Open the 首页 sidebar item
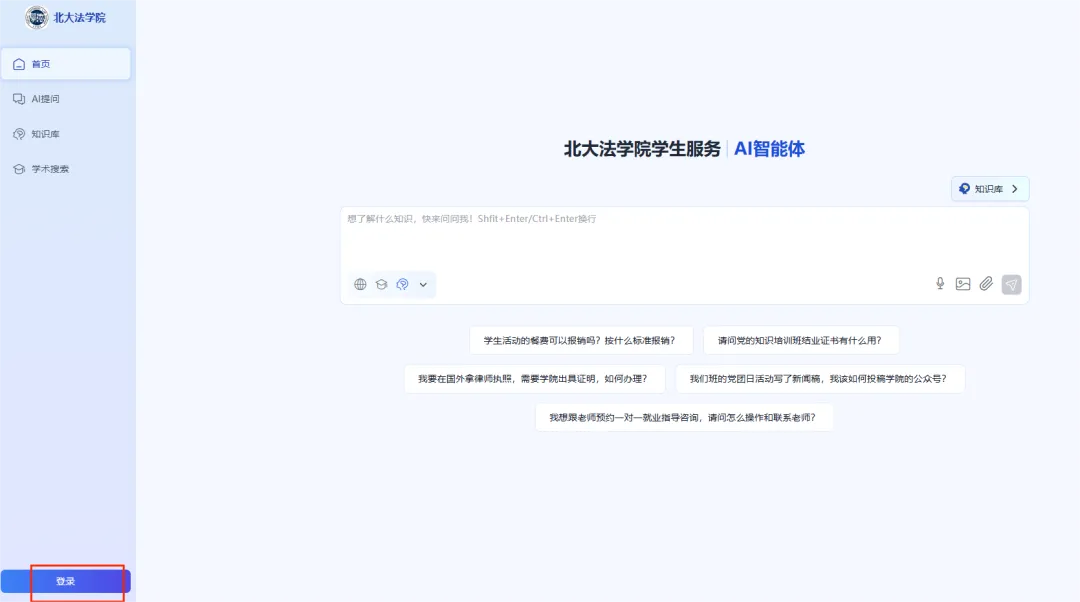 coord(65,64)
